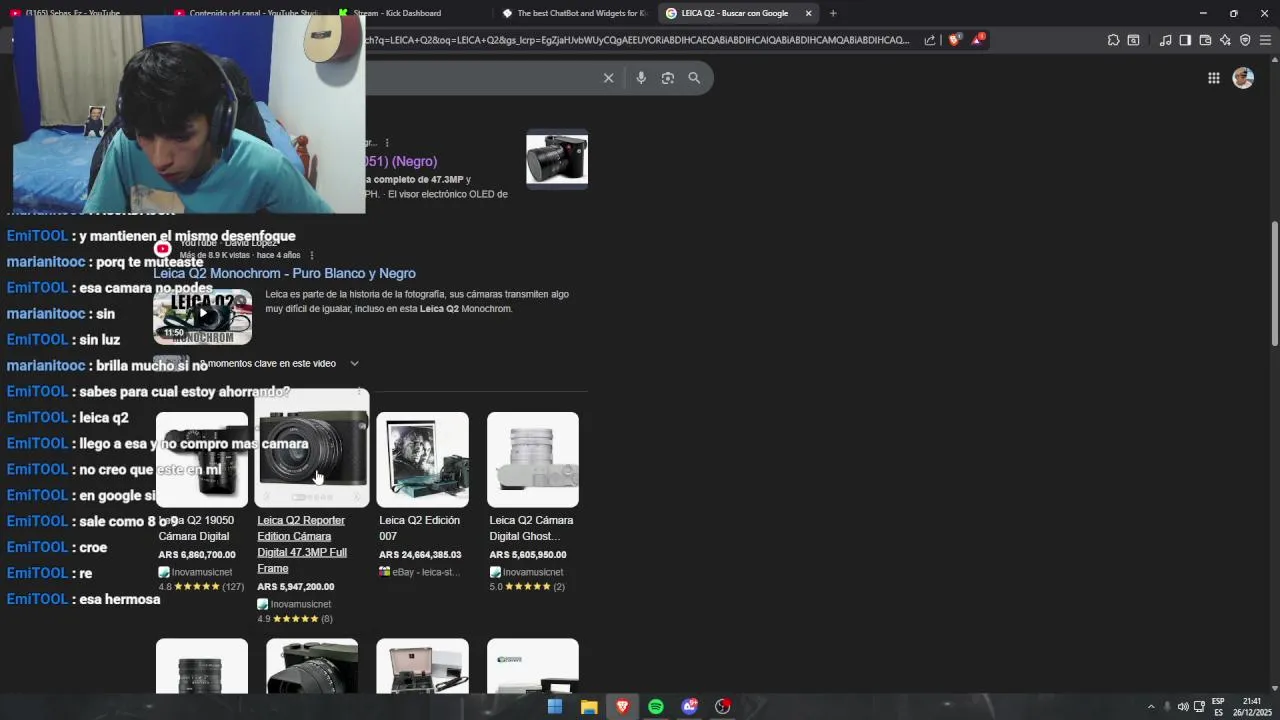Toggle the browser sidebar panel
This screenshot has height=720, width=1280.
click(1185, 40)
